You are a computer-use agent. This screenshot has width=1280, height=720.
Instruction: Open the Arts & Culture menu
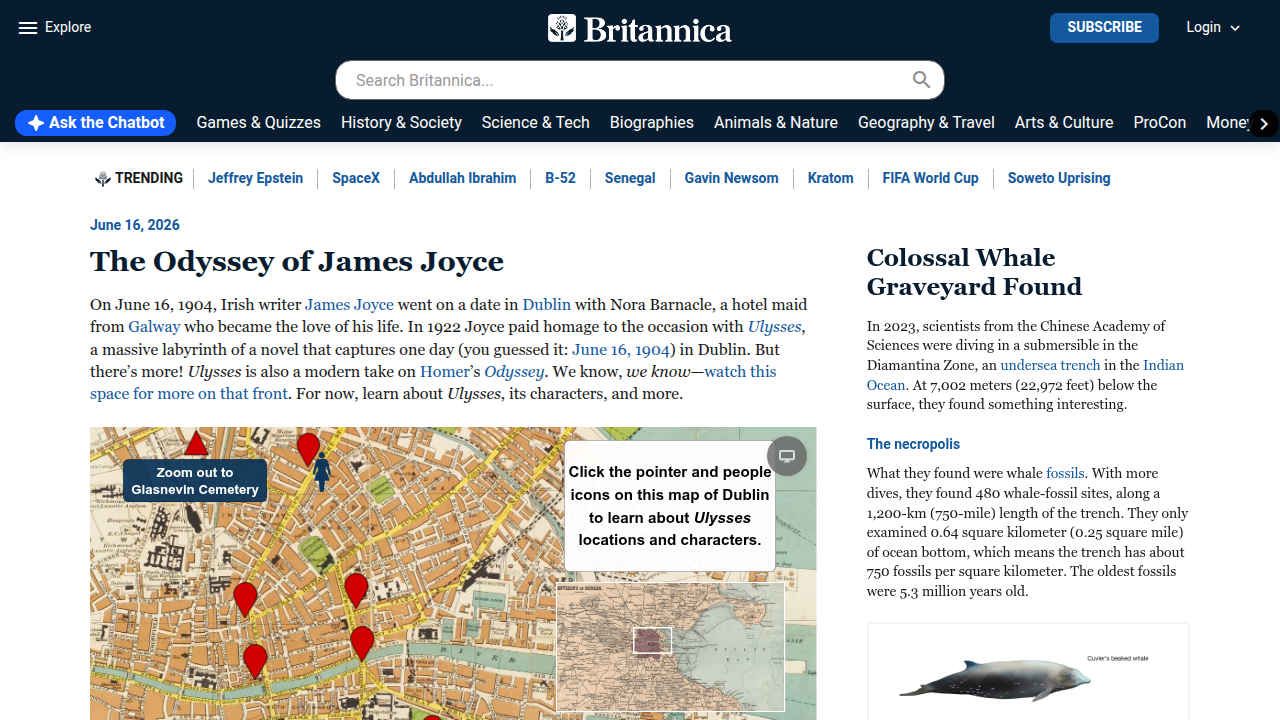pos(1064,122)
